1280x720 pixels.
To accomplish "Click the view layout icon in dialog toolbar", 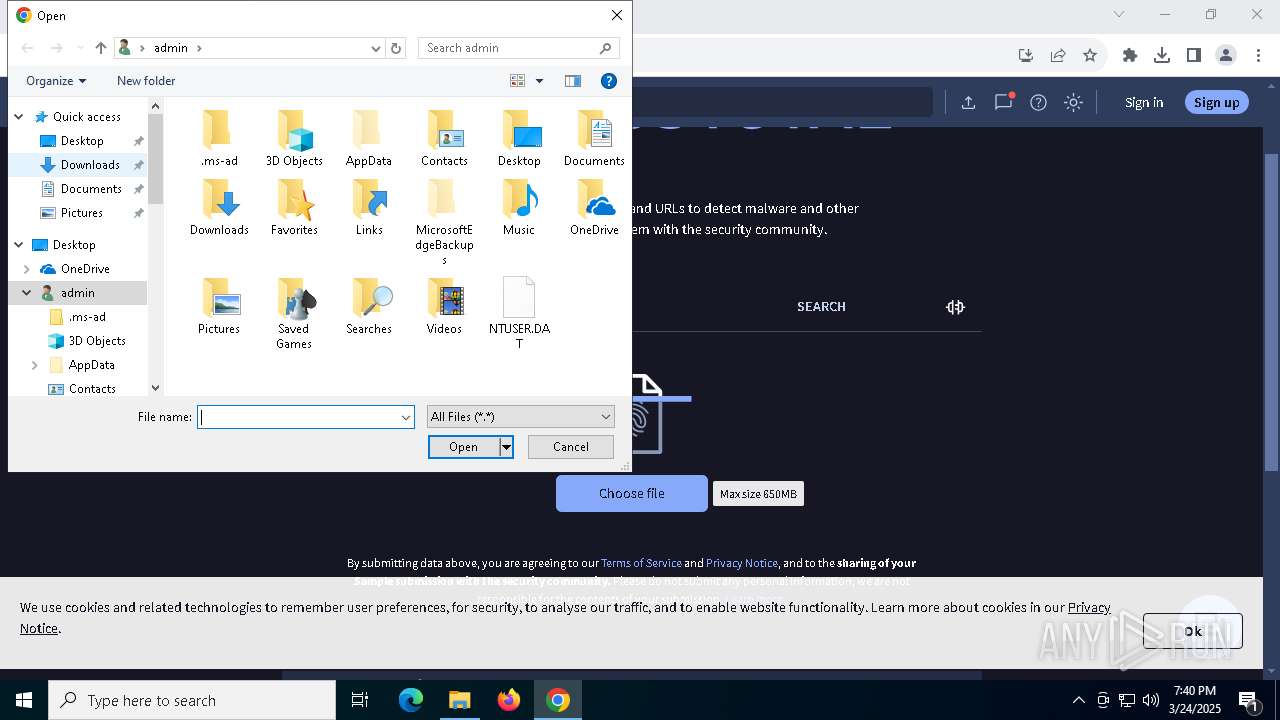I will pyautogui.click(x=517, y=81).
